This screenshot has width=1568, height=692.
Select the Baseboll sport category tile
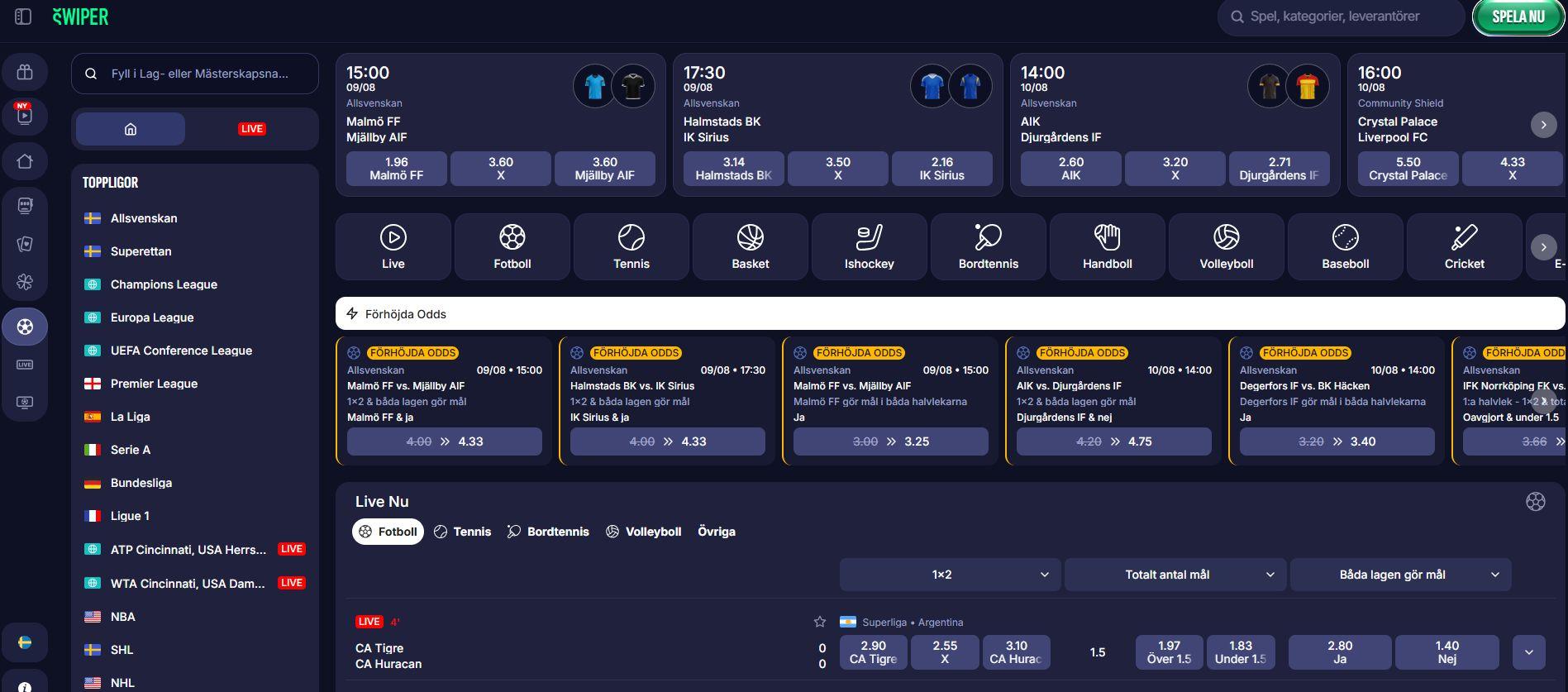click(1346, 246)
